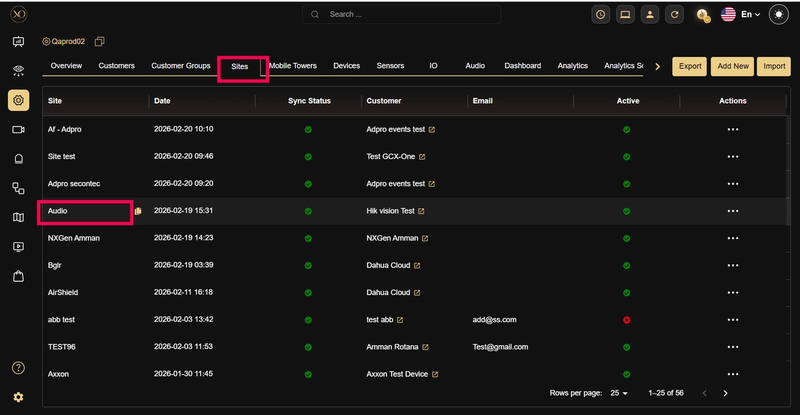
Task: Sort by the Date column header
Action: click(x=162, y=101)
